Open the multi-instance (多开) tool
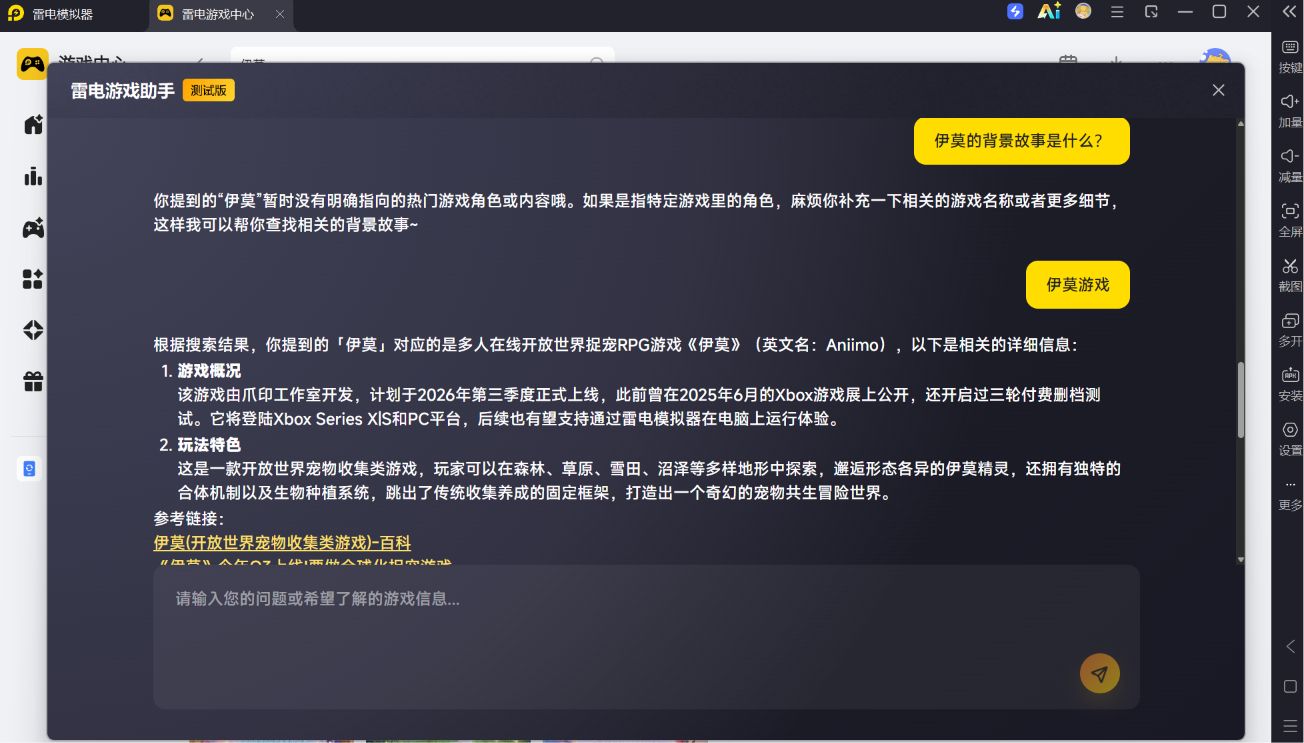 [1290, 321]
